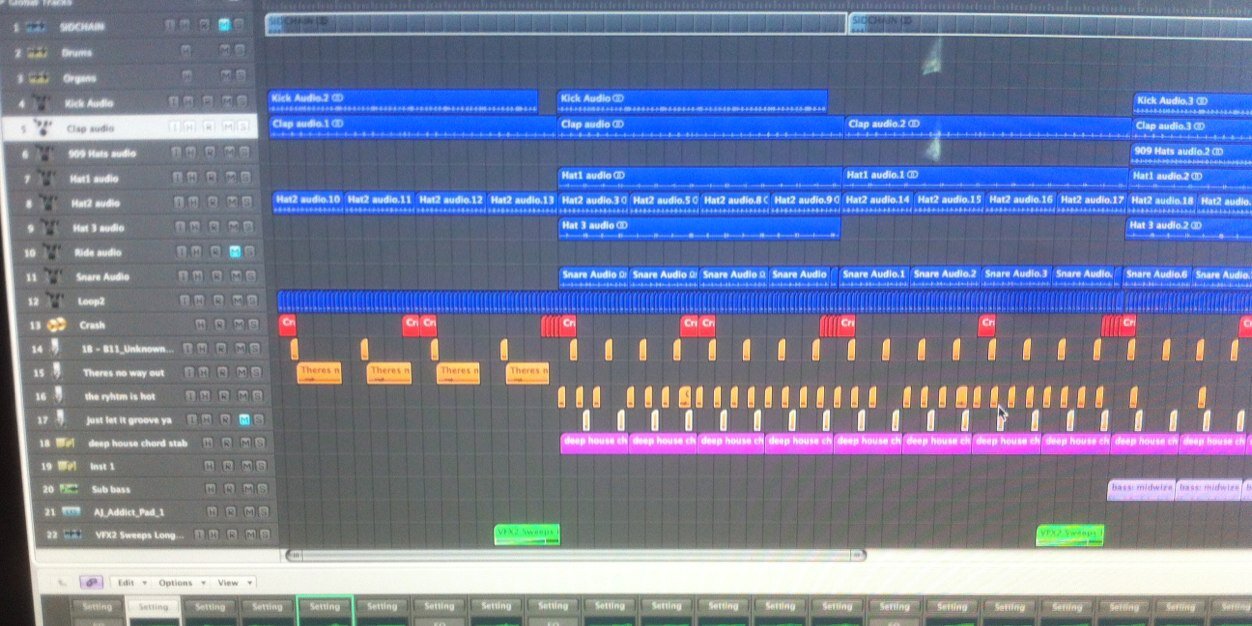
Task: Click the Hat1 audio track icon
Action: point(48,178)
